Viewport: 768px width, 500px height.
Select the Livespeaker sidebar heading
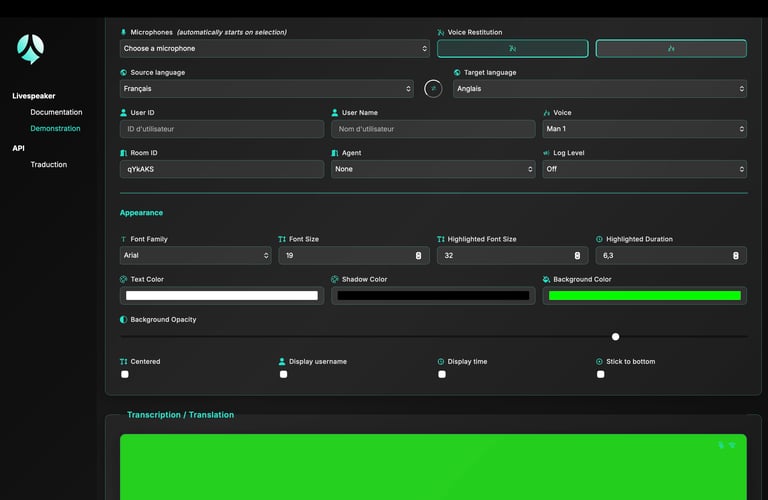[34, 96]
